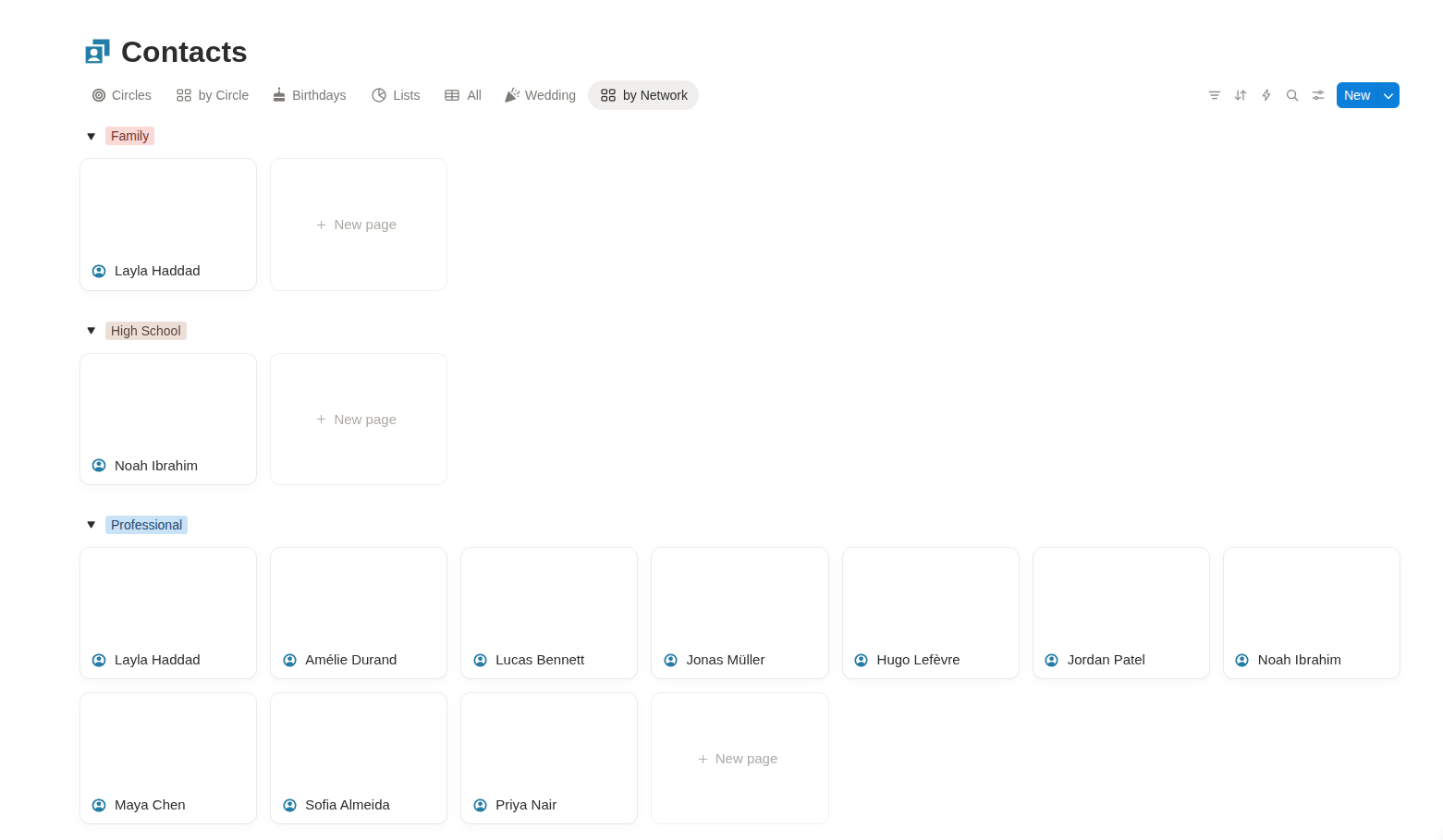Screen dimensions: 1443x840
Task: Open the search magnifier icon
Action: click(1292, 95)
